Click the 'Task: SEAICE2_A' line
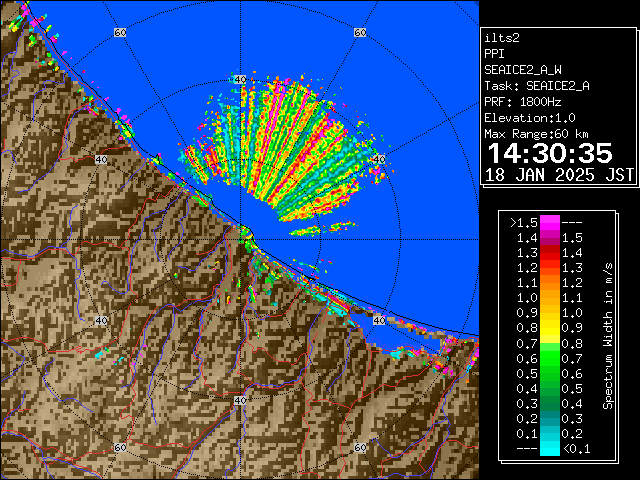The width and height of the screenshot is (640, 480). click(x=537, y=86)
